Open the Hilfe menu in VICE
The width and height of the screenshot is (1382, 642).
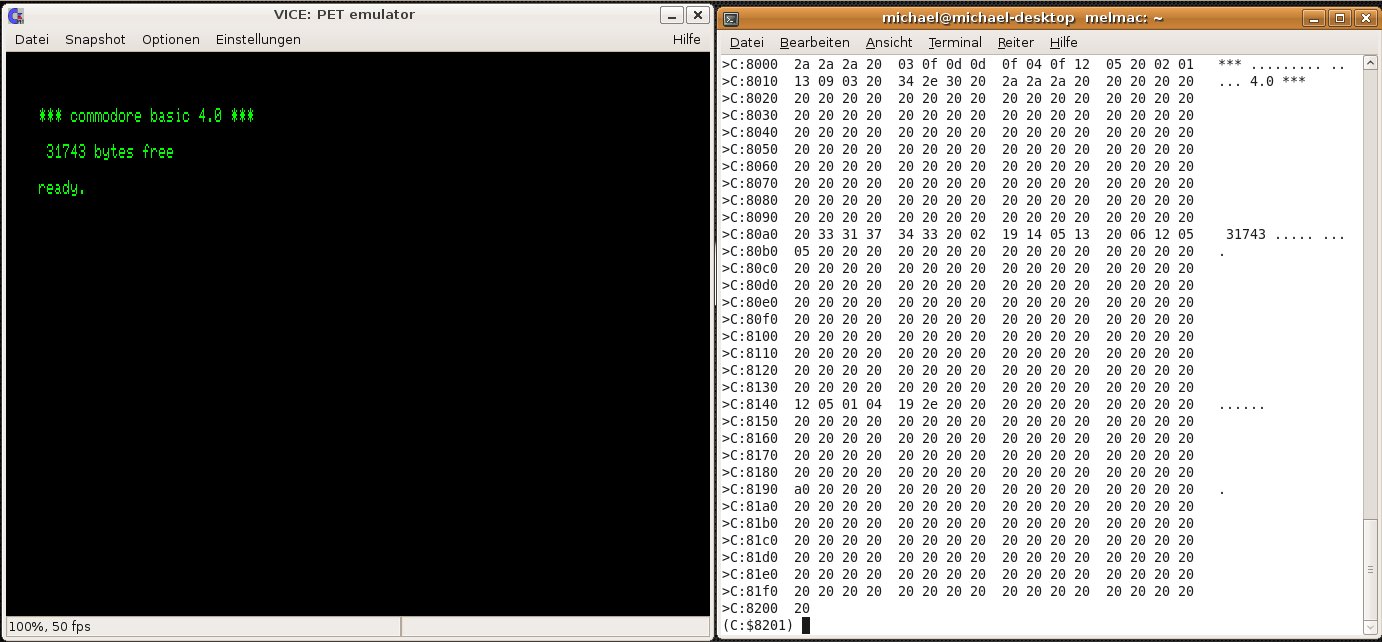687,40
